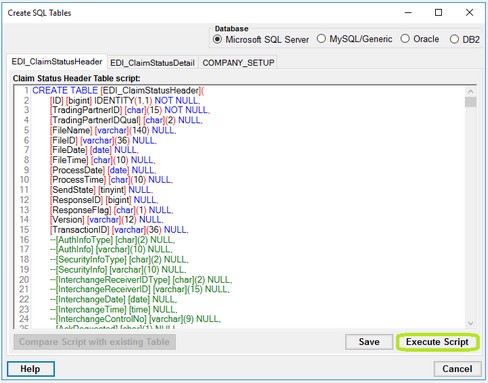Click the commented [SecurityInfoType] line
The image size is (488, 383).
(119, 259)
